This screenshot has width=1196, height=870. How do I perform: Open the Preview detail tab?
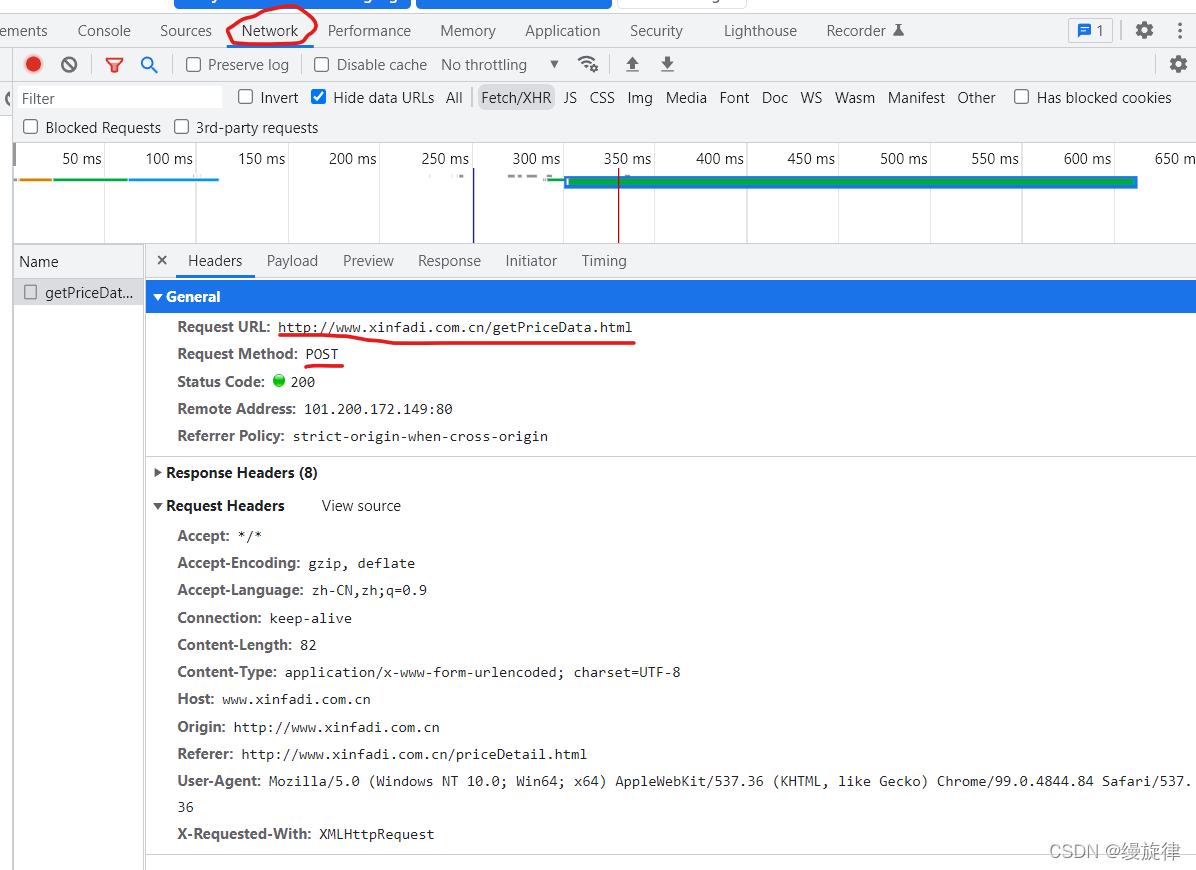pyautogui.click(x=368, y=261)
